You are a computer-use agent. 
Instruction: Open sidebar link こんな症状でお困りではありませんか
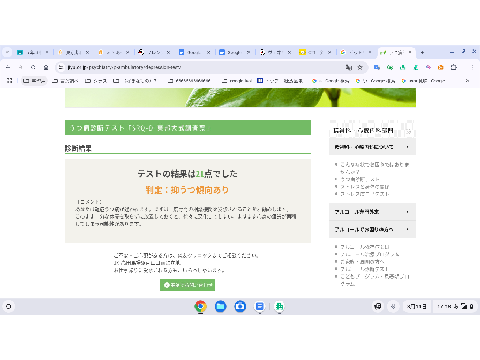tap(375, 168)
